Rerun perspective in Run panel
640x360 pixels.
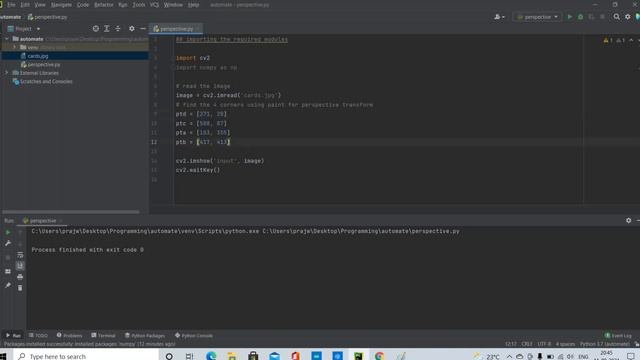tap(8, 232)
